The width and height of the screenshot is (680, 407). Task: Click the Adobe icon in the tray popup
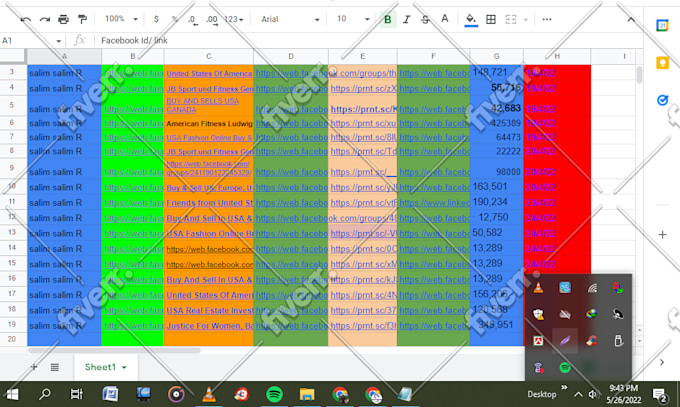click(x=538, y=341)
